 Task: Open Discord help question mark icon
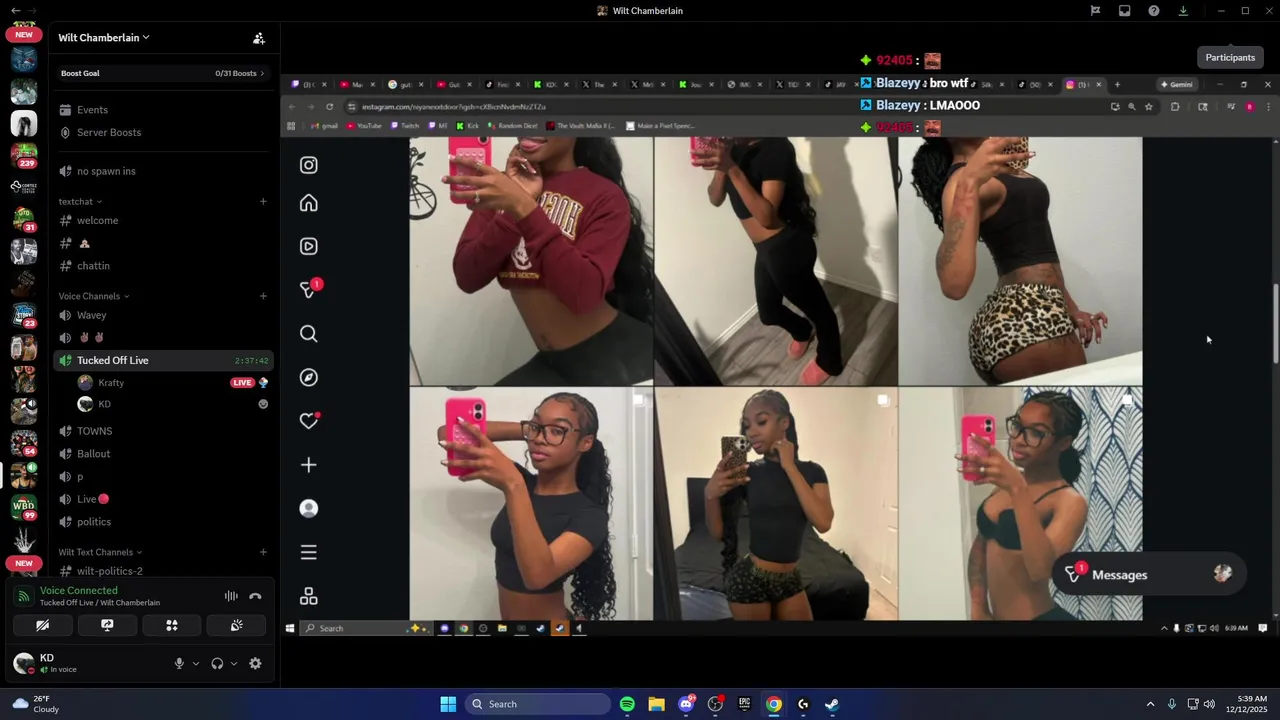[x=1154, y=11]
